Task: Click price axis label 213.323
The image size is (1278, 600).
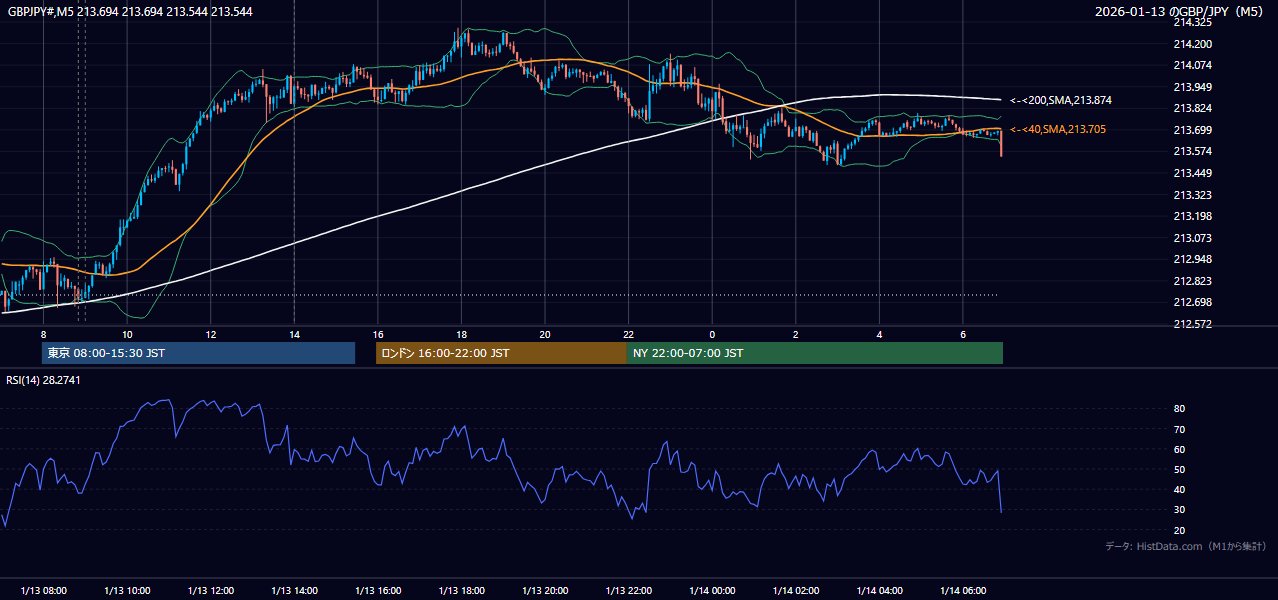Action: coord(1192,195)
